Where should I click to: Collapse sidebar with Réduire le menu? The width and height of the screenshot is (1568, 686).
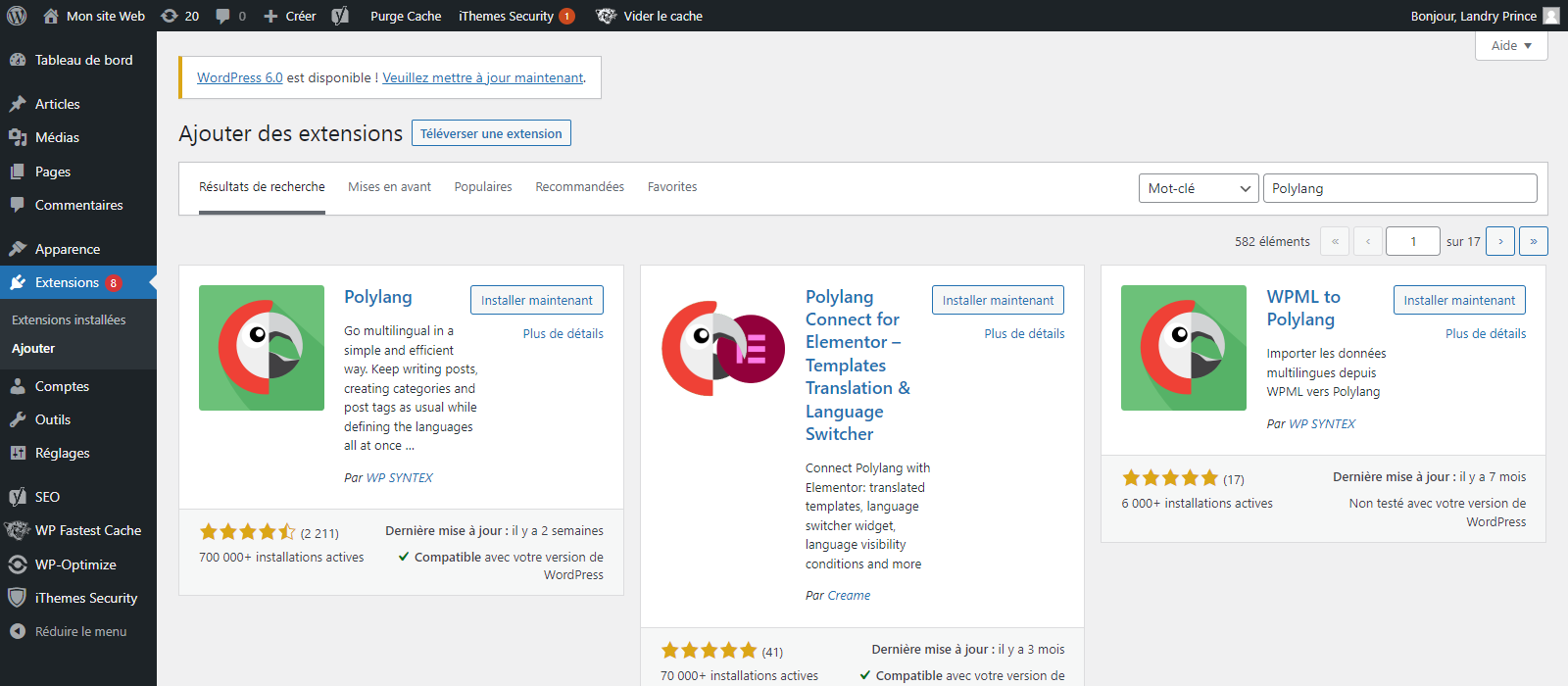point(78,631)
